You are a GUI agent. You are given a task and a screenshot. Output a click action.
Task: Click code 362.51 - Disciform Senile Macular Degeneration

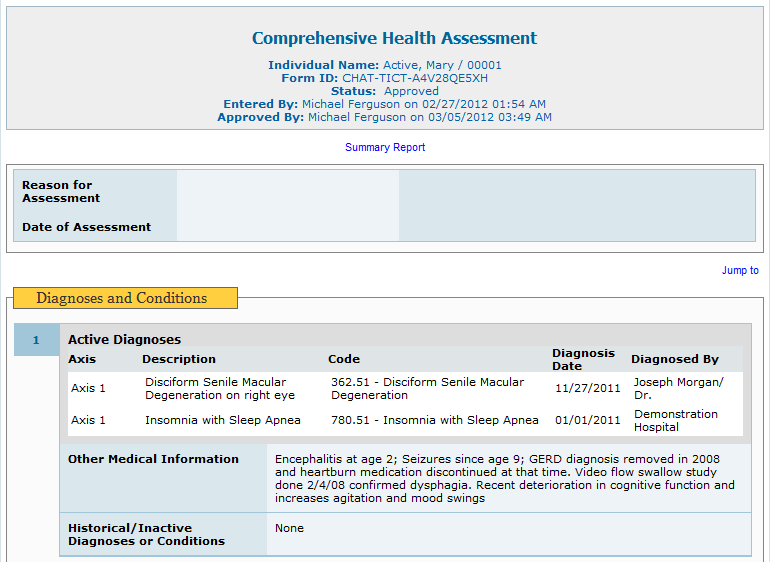coord(427,389)
